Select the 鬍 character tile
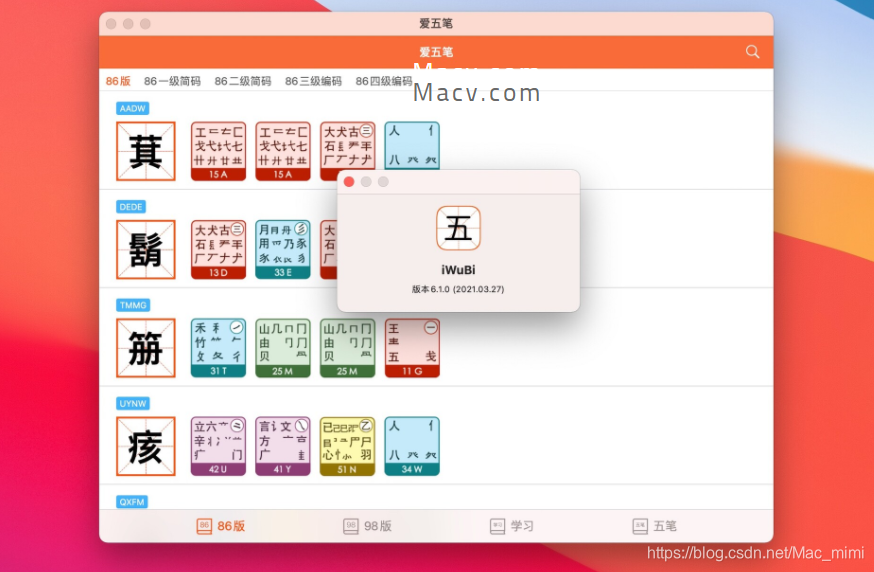874x572 pixels. point(146,249)
